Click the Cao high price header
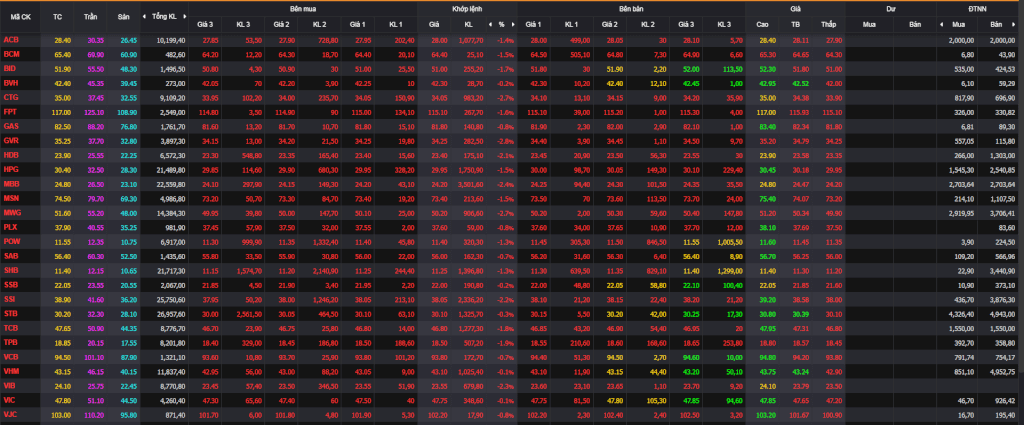Image resolution: width=1024 pixels, height=425 pixels. point(761,25)
